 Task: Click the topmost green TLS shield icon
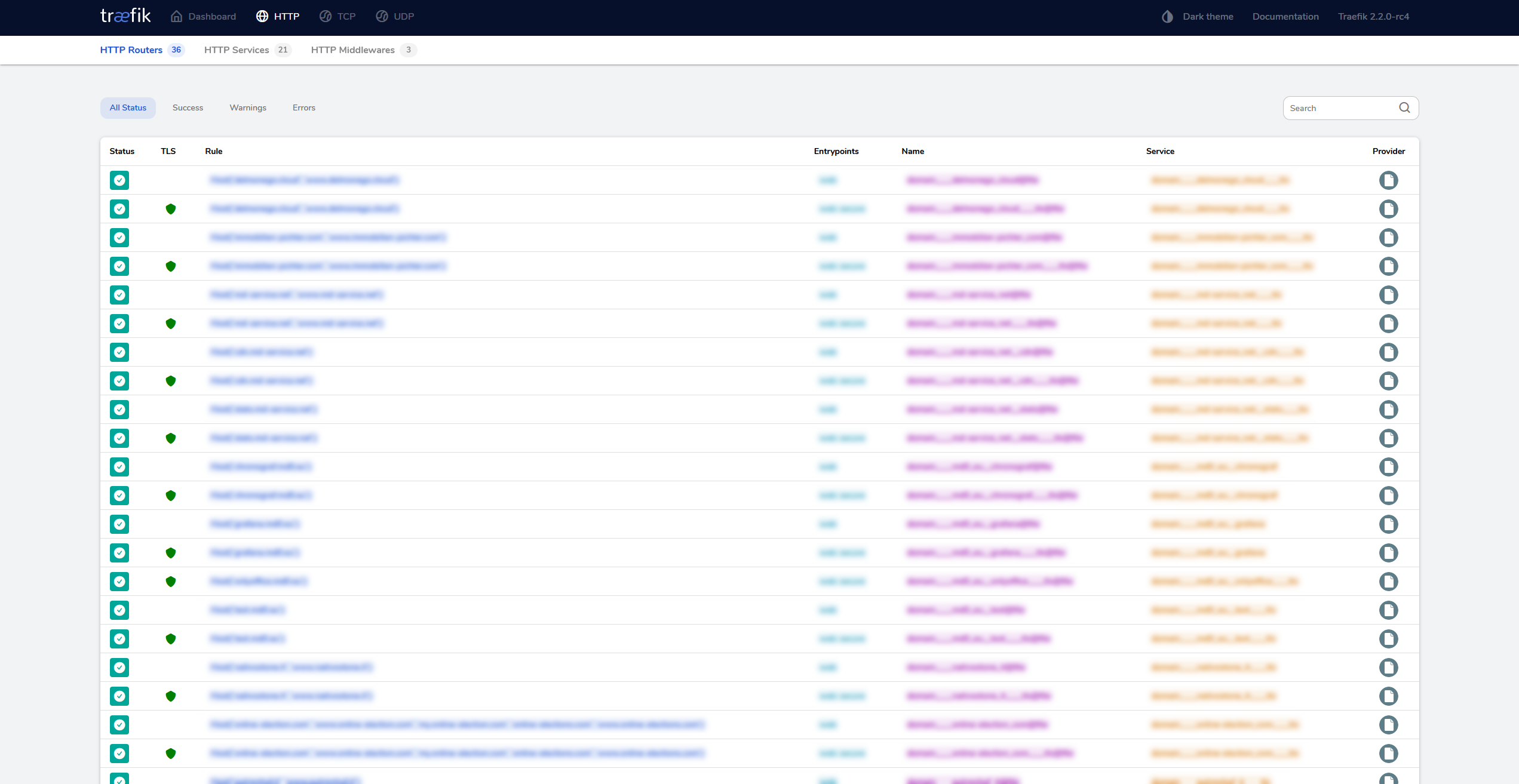coord(171,208)
